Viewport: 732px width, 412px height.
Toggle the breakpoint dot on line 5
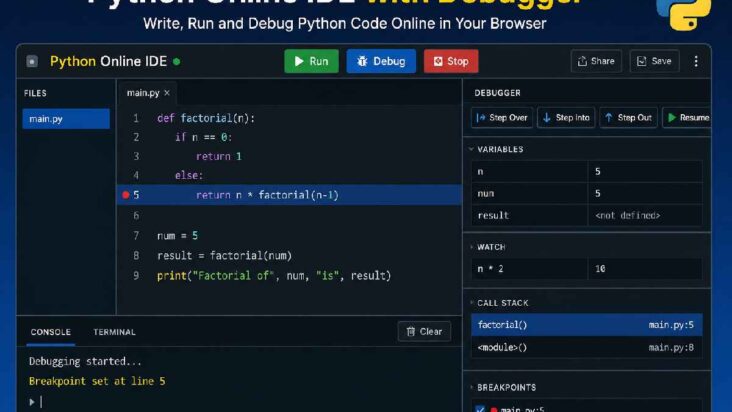[126, 195]
